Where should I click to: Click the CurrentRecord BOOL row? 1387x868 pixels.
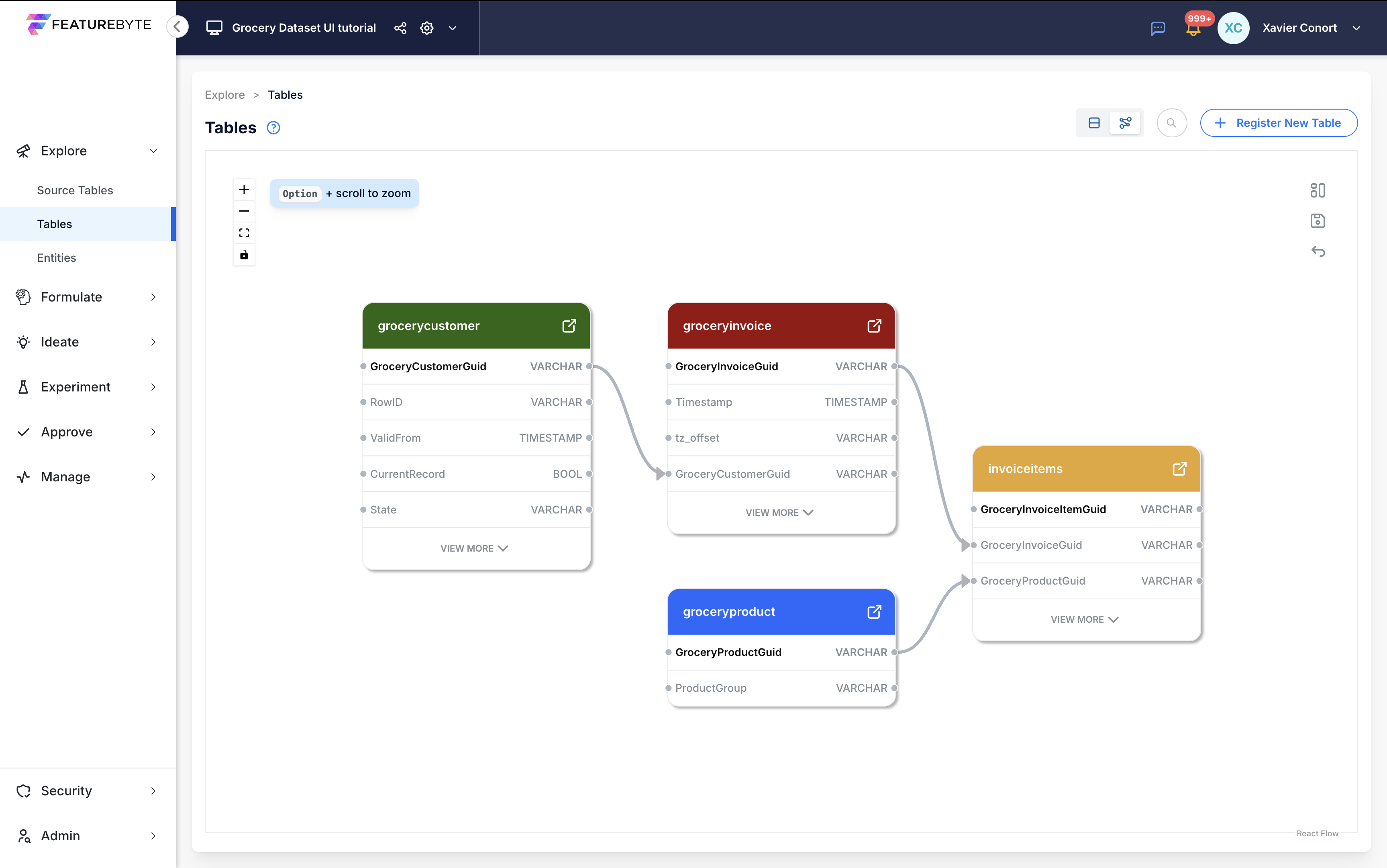tap(476, 474)
